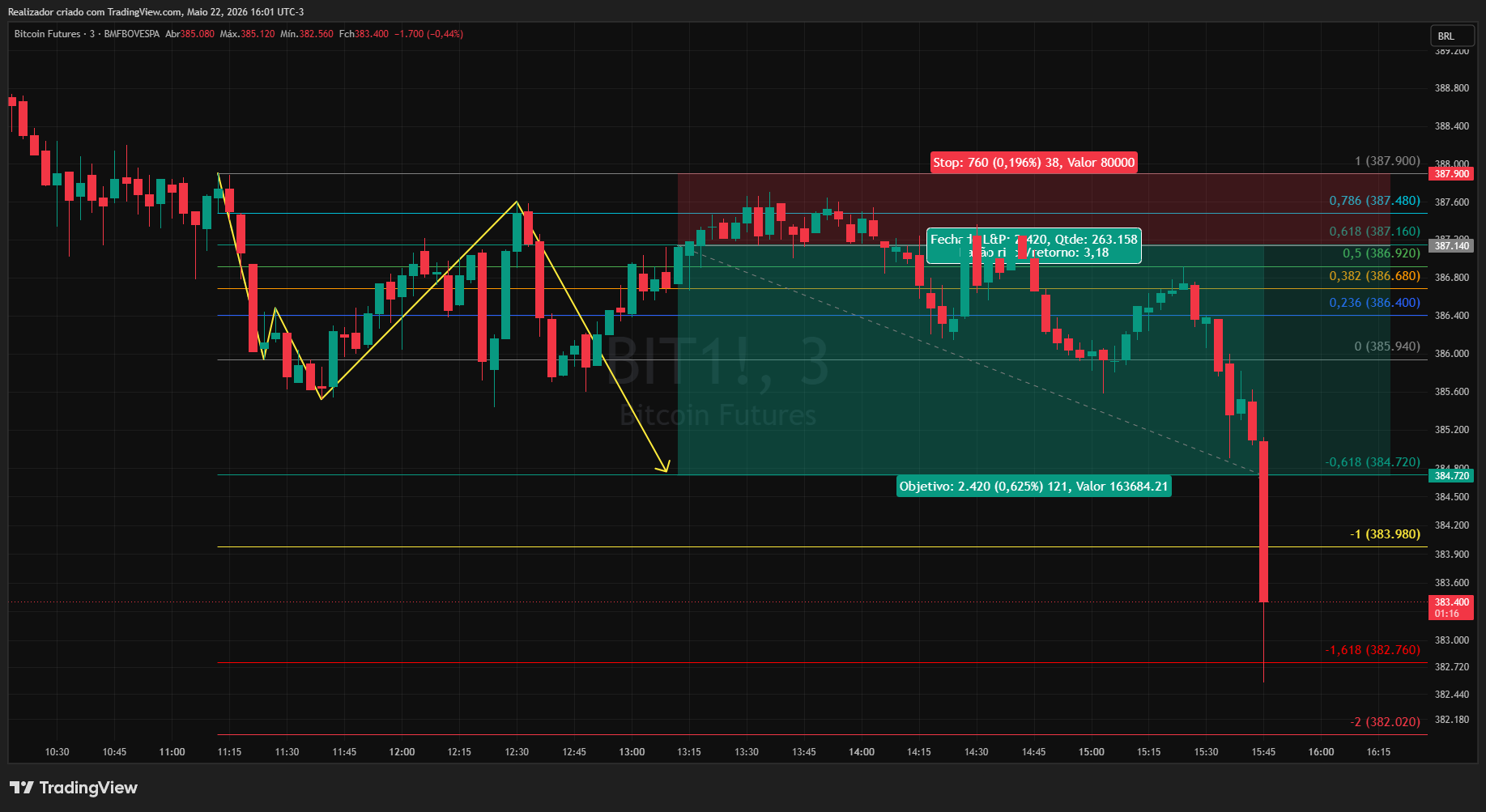
Task: Click the 388.400 price scale label
Action: click(x=1451, y=126)
